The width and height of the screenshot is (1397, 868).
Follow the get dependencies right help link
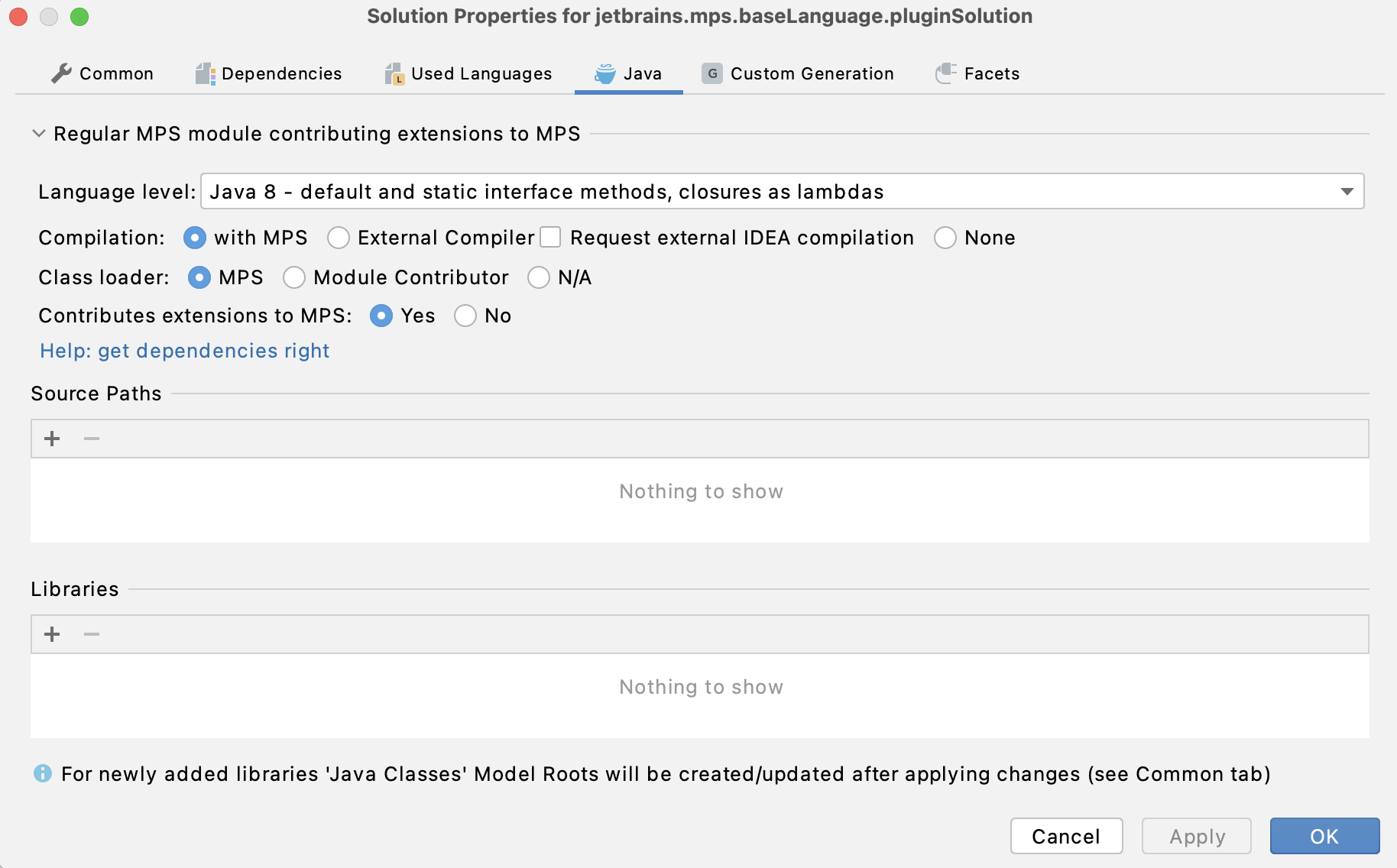click(184, 351)
